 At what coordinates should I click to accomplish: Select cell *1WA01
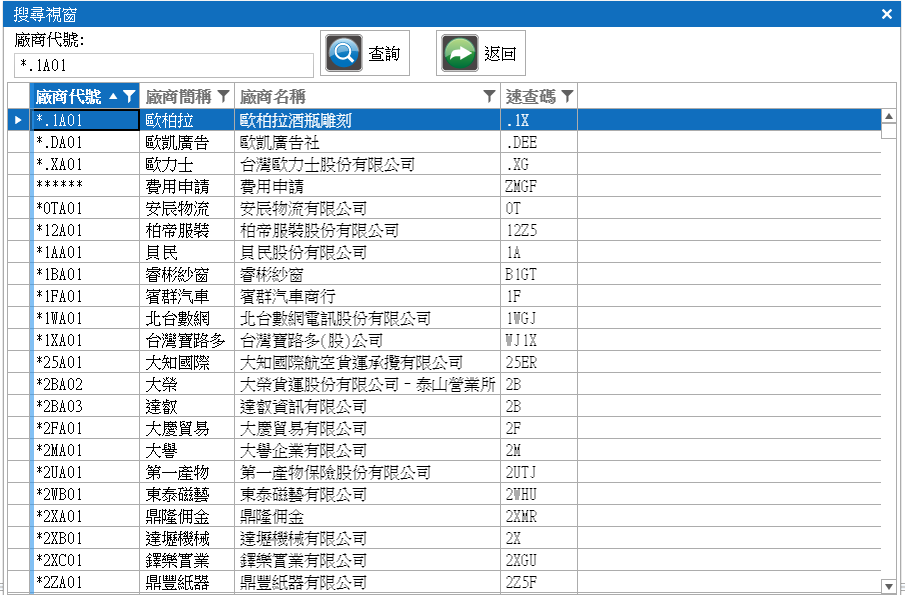[85, 318]
